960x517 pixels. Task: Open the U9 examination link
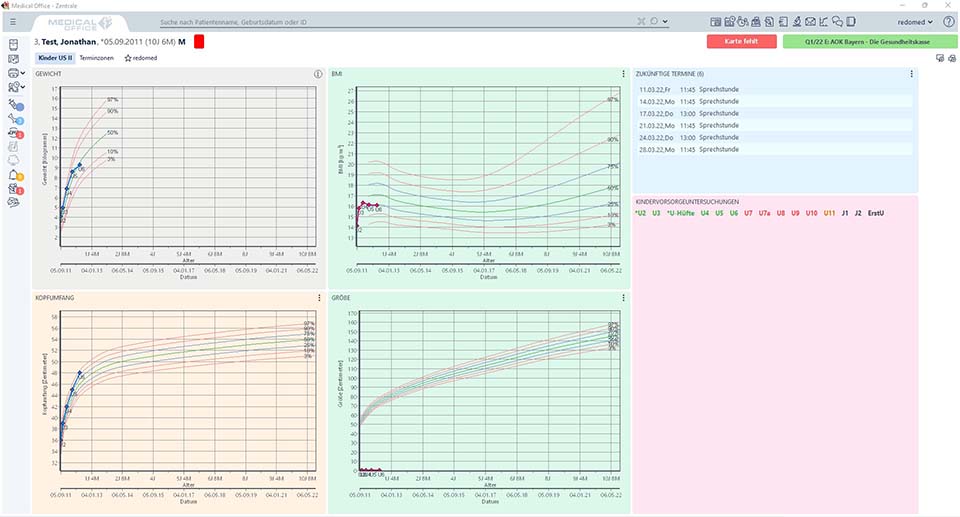[x=795, y=213]
